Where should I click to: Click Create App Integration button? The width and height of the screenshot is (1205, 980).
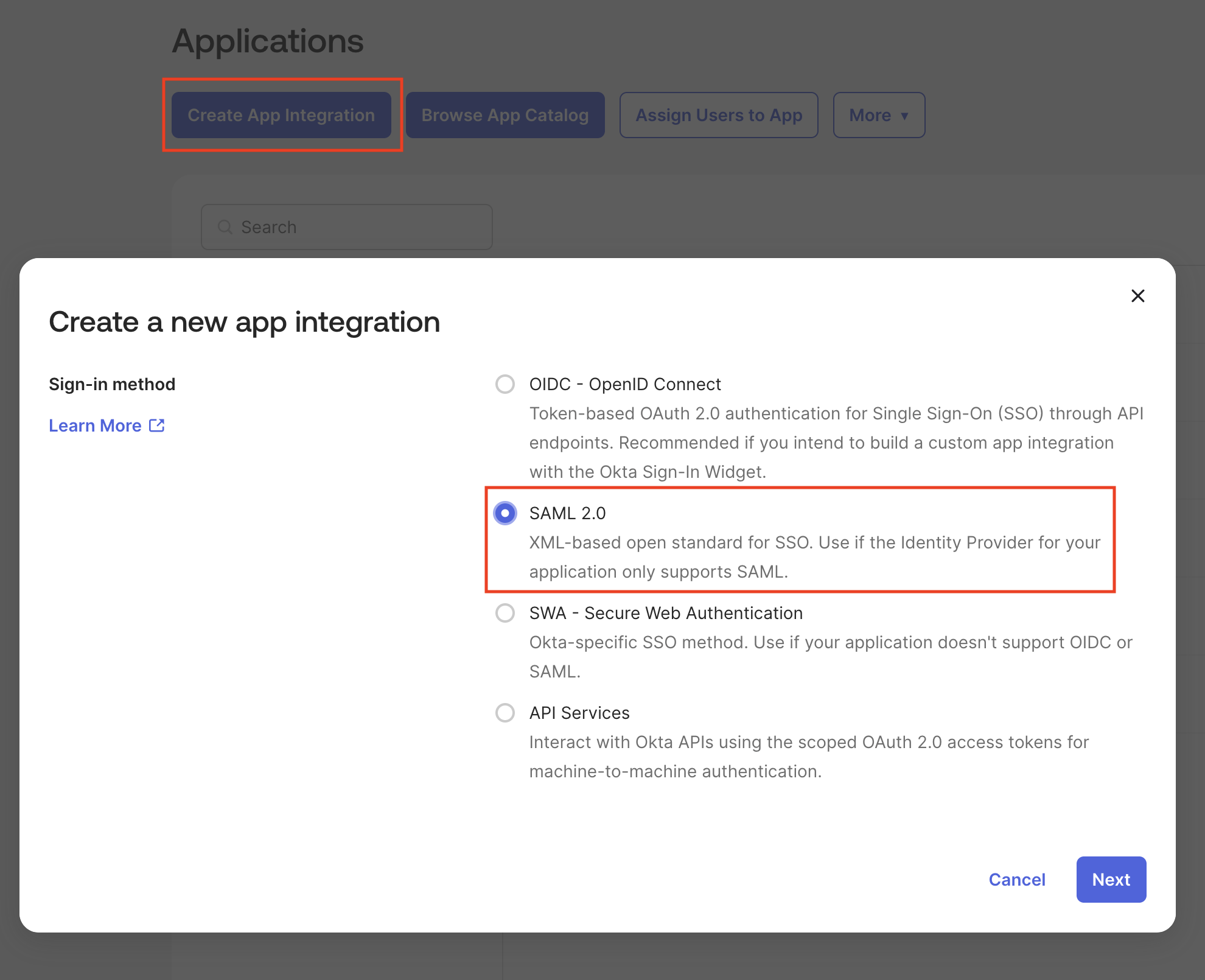pyautogui.click(x=281, y=115)
